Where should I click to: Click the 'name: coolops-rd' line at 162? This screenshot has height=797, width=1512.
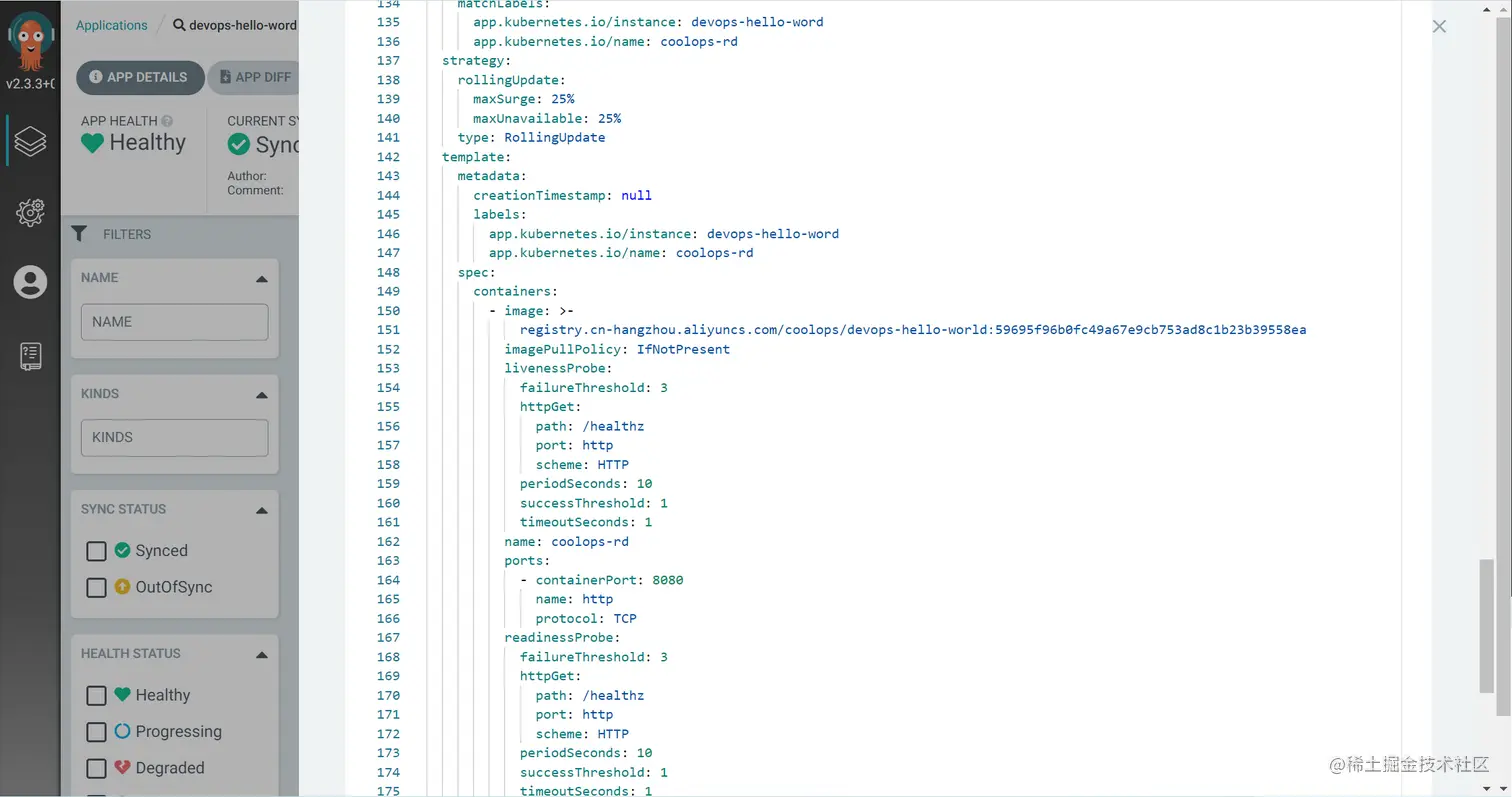(x=566, y=541)
